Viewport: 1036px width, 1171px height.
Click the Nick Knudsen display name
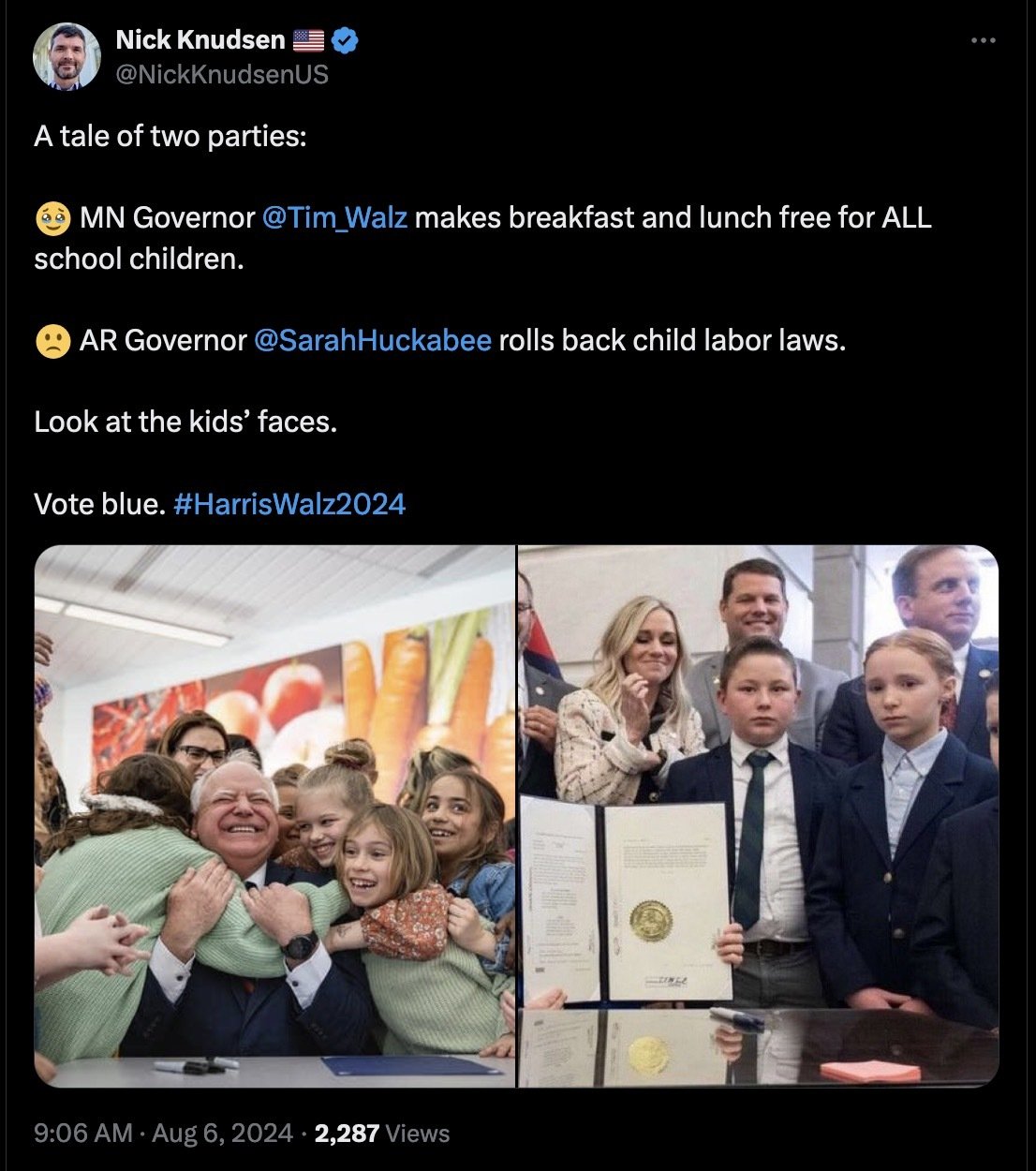(200, 39)
